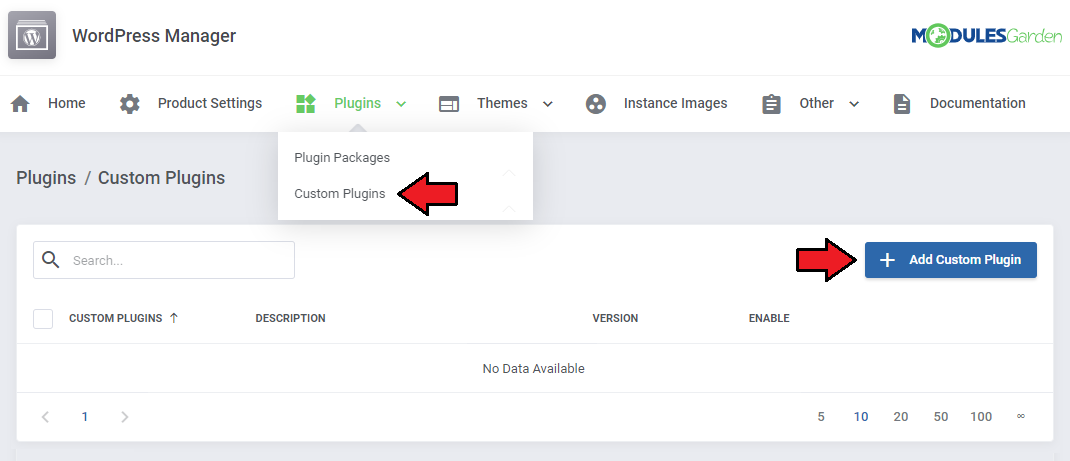
Task: Show 50 entries per page
Action: [x=941, y=417]
